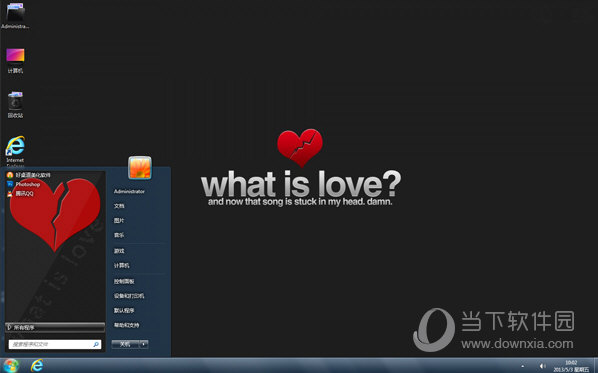Open 文档 in the Start menu
This screenshot has height=373, width=598.
tap(119, 206)
